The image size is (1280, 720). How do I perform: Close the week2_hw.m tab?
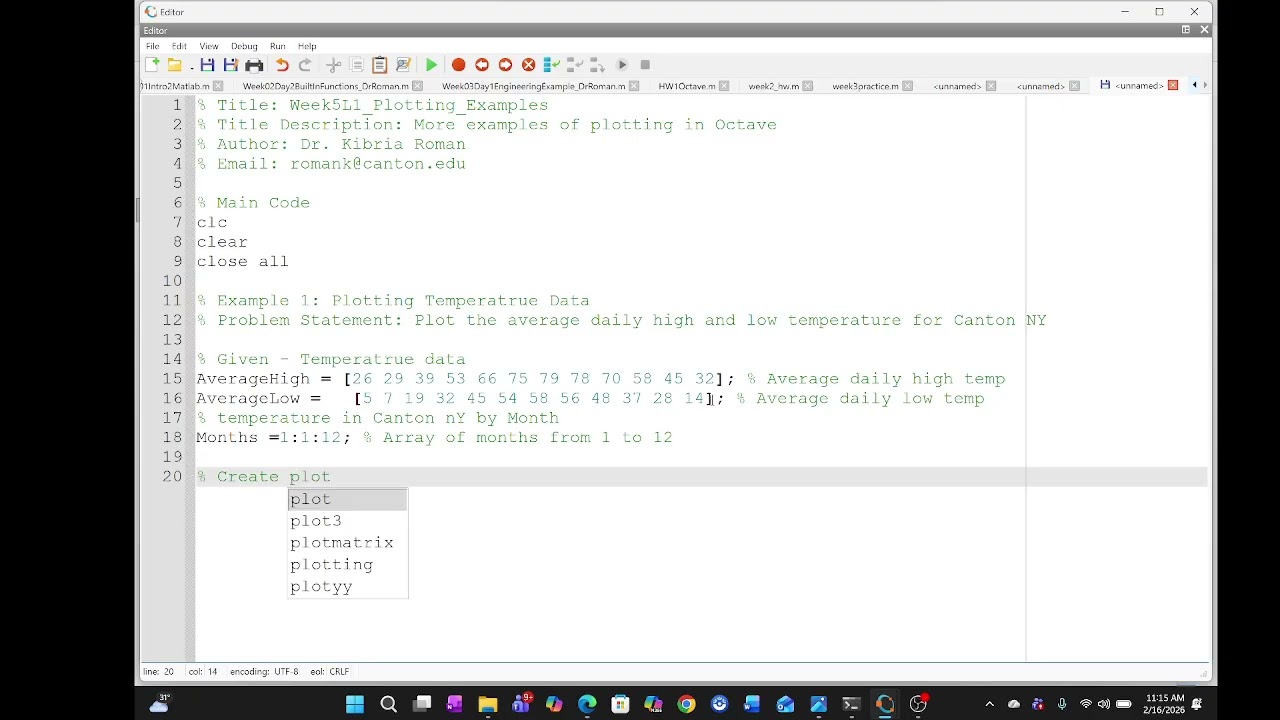click(x=808, y=86)
